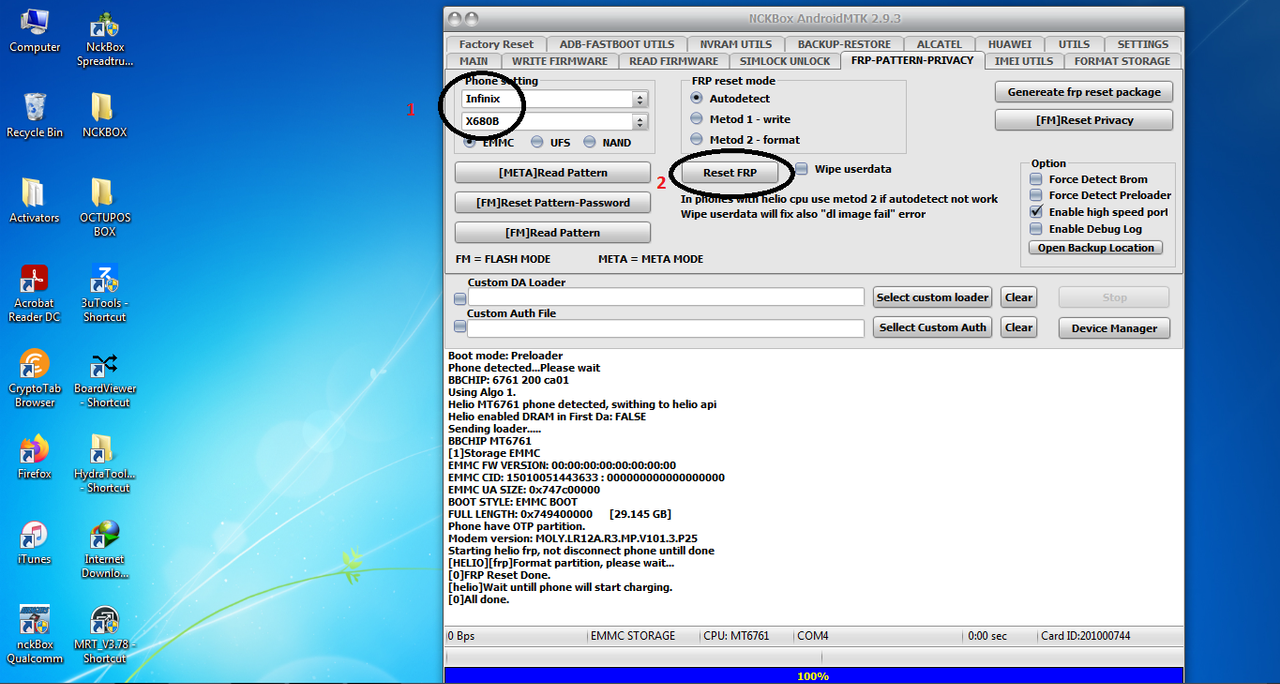This screenshot has height=684, width=1280.
Task: Open HydraTool shortcut icon
Action: pos(105,464)
